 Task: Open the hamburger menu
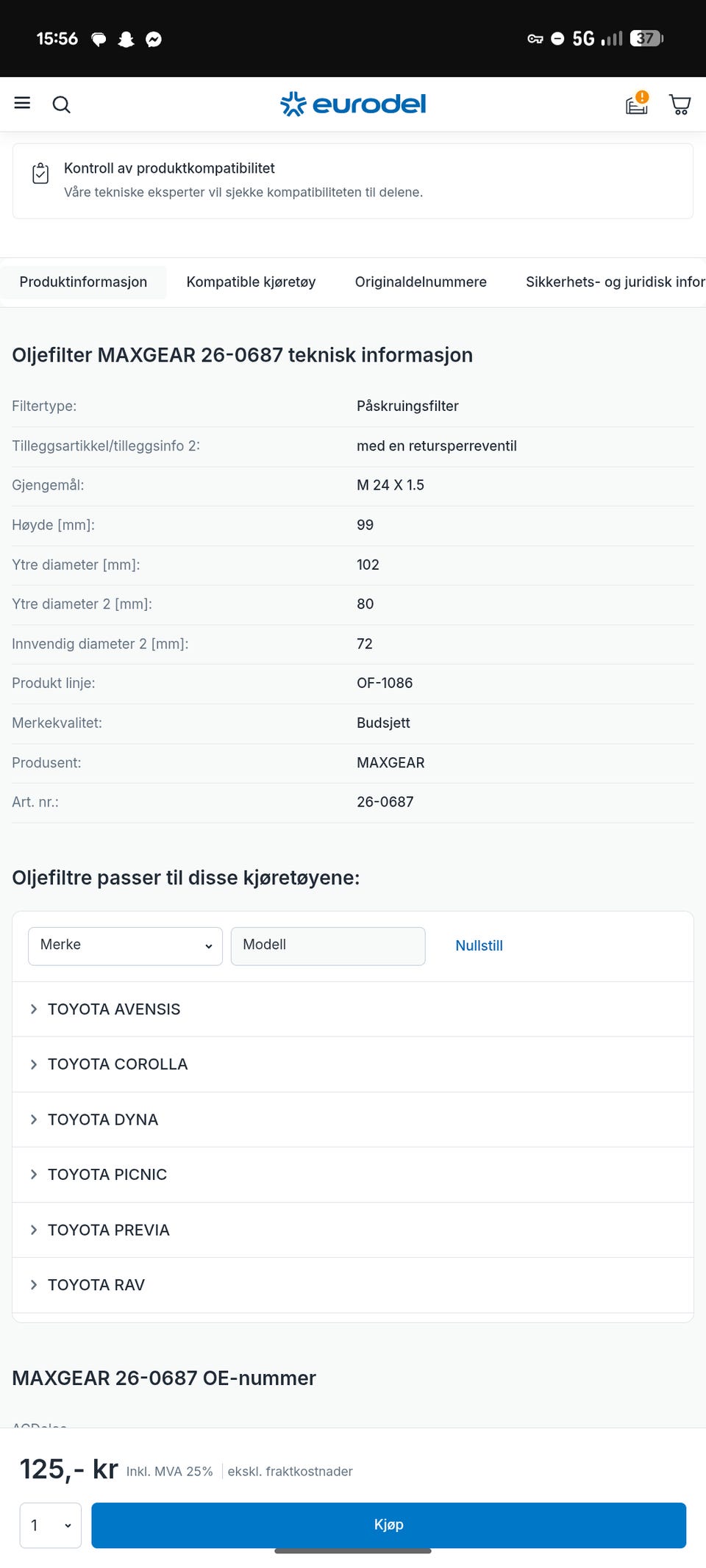pyautogui.click(x=22, y=104)
